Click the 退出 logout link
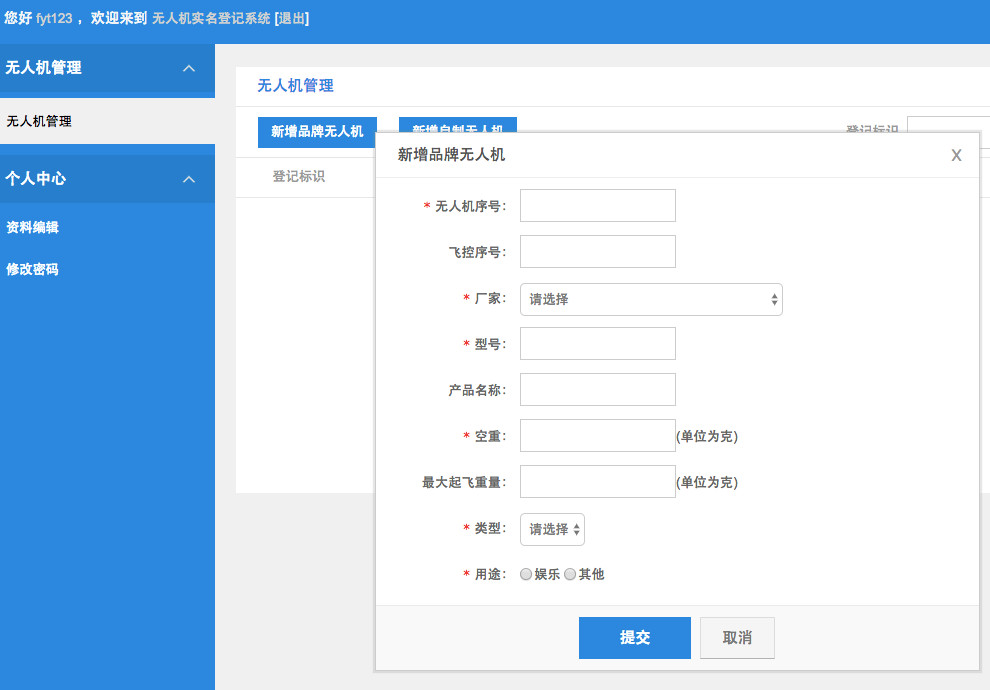Viewport: 990px width, 690px height. (291, 18)
